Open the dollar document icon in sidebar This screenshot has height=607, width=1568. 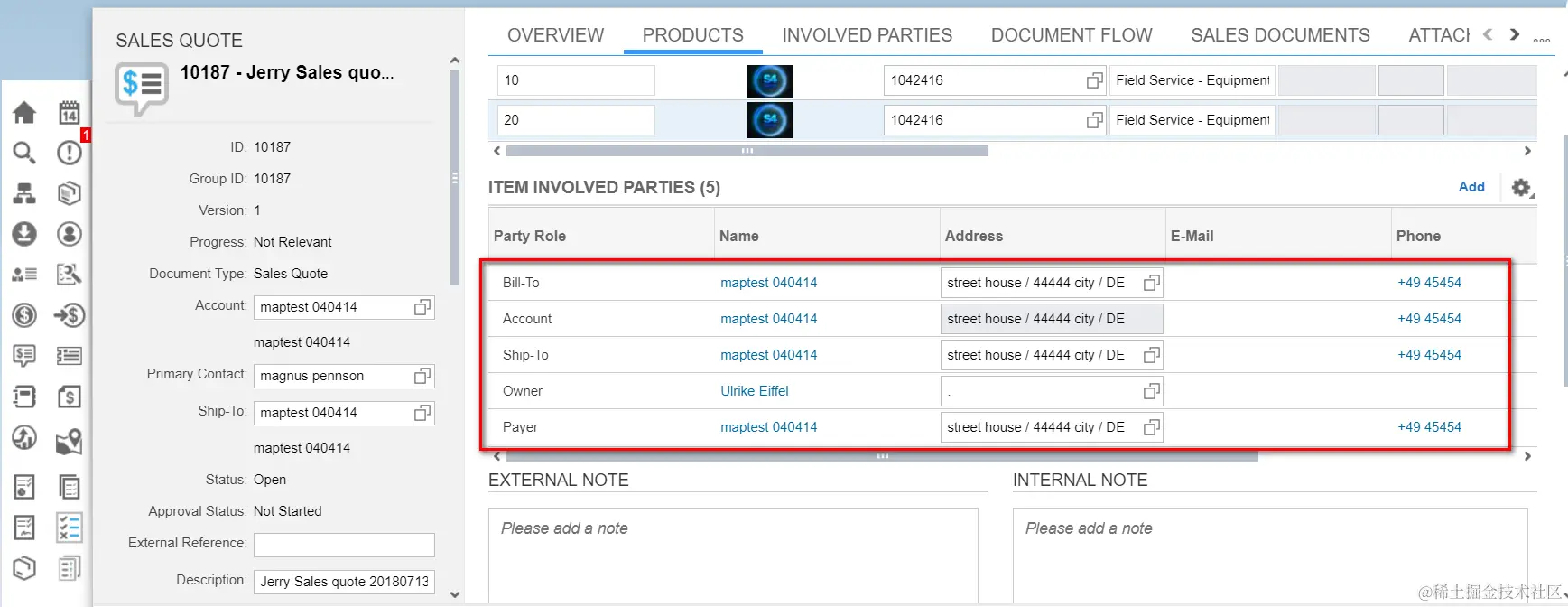pos(70,396)
